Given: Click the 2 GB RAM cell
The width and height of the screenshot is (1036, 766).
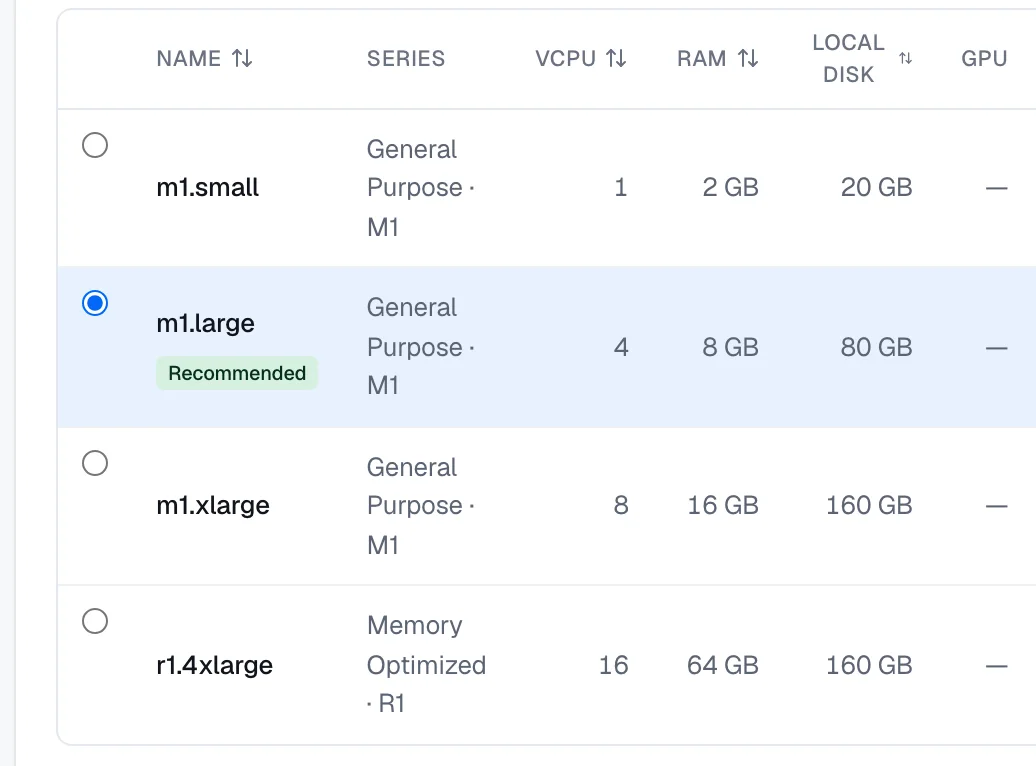Looking at the screenshot, I should 730,188.
